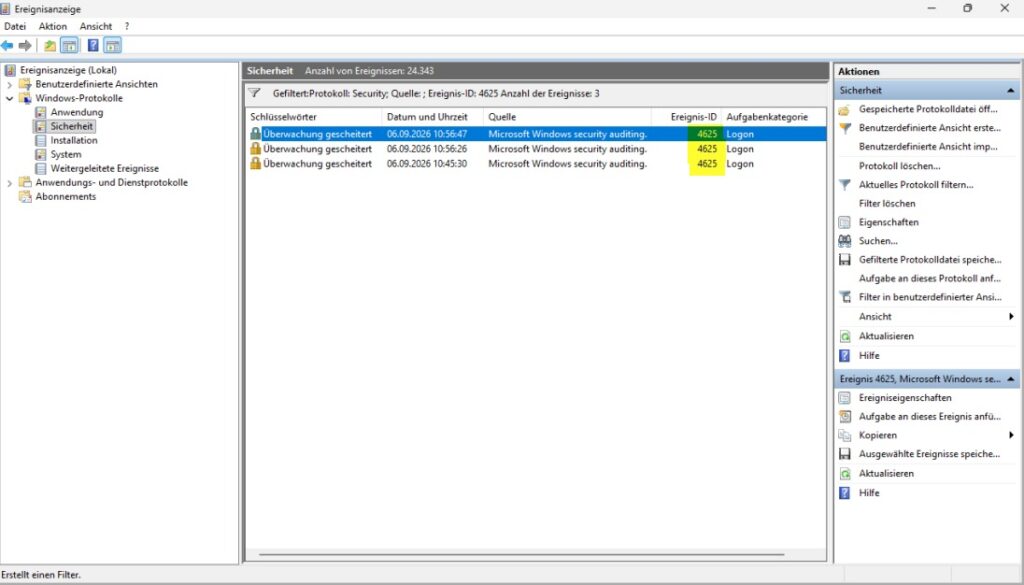
Task: Open the Ansicht menu in the menu bar
Action: click(x=96, y=26)
